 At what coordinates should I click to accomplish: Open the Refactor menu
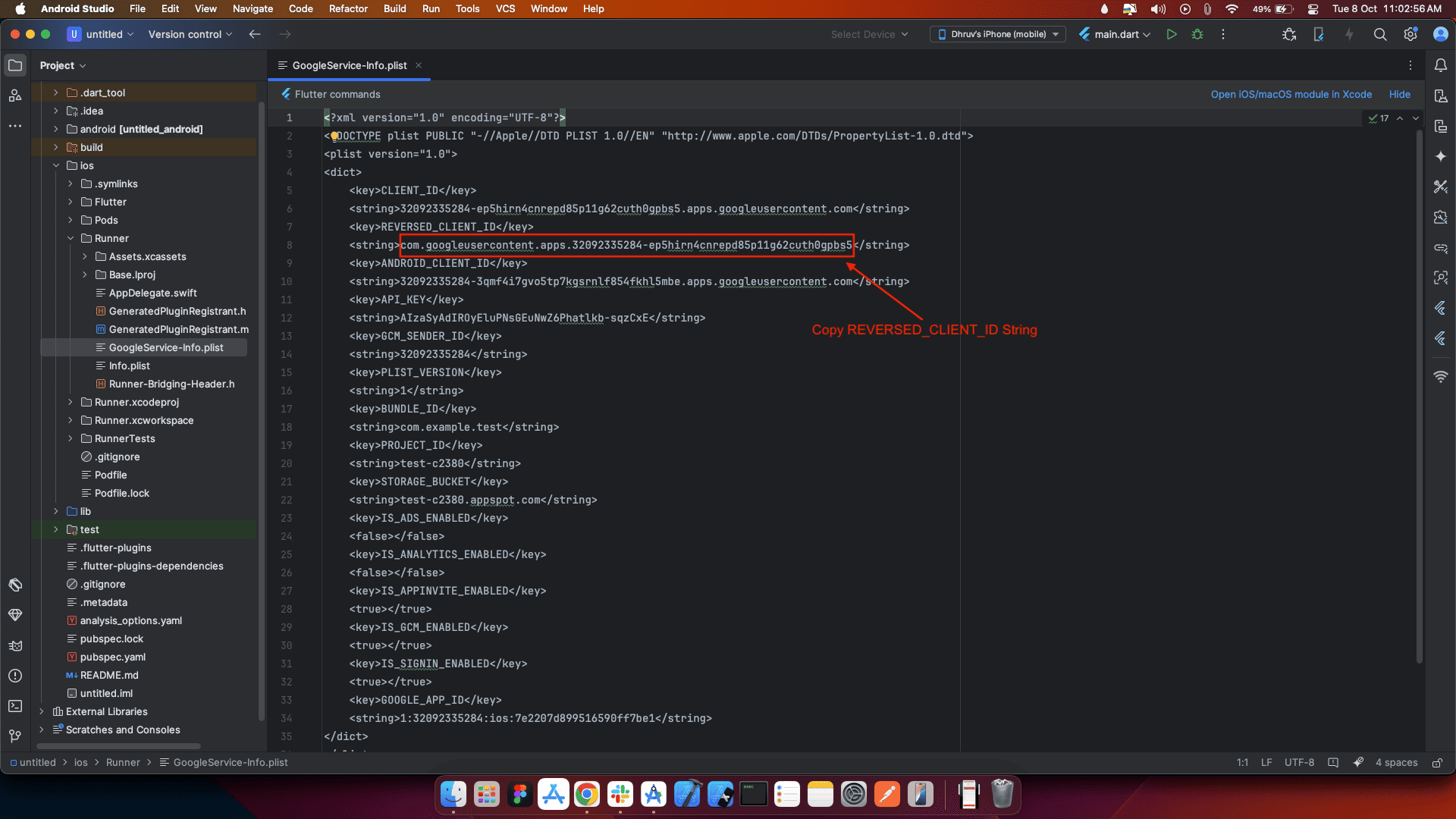348,8
